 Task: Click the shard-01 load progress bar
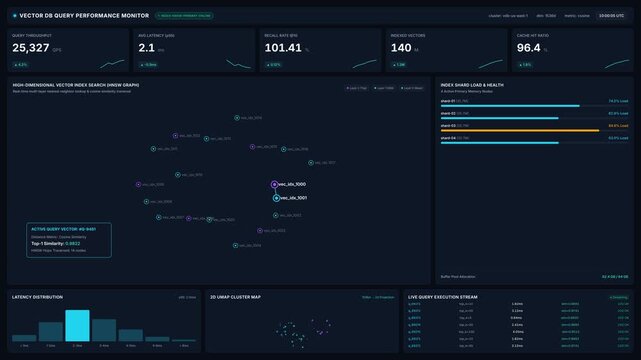(534, 106)
